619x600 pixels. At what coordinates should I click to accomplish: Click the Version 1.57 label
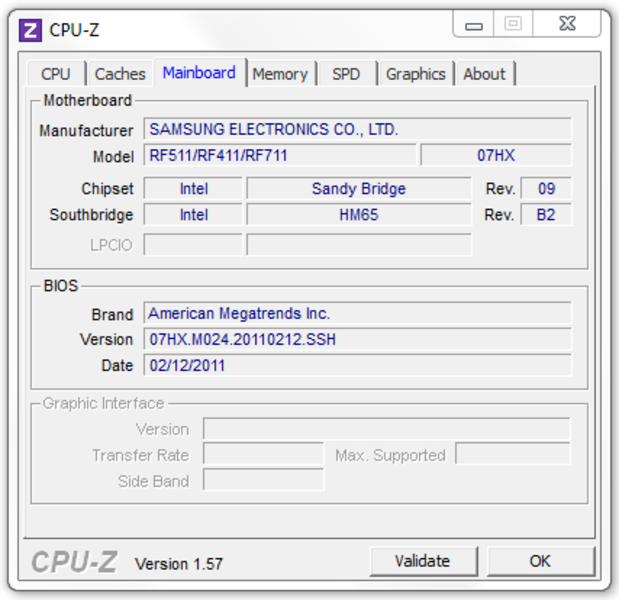click(x=179, y=564)
